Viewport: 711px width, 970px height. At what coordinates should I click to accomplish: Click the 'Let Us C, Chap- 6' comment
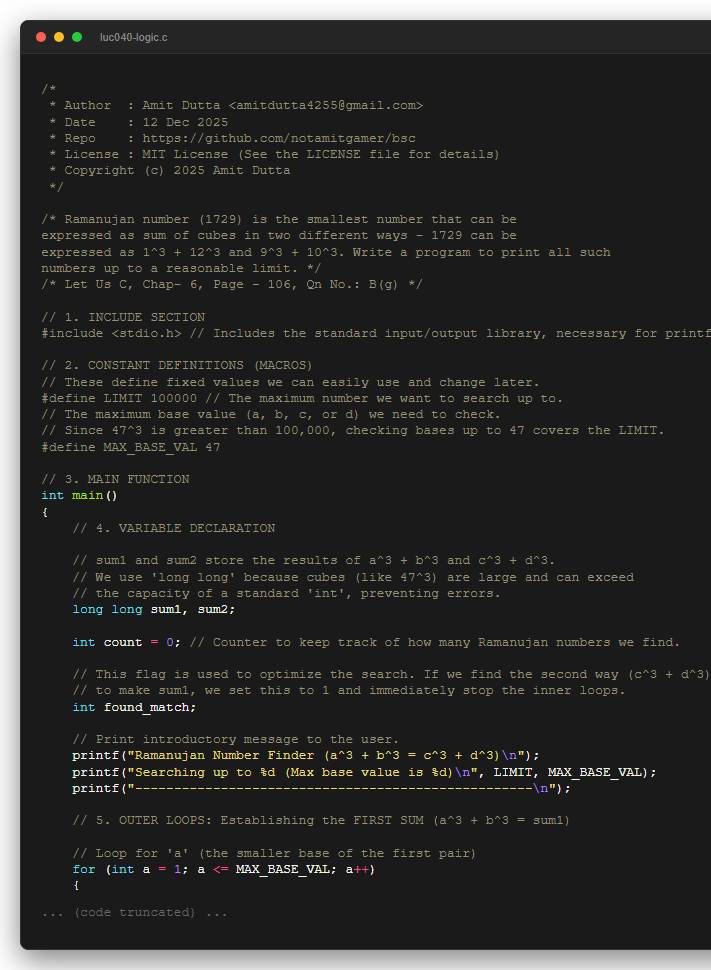pyautogui.click(x=231, y=285)
